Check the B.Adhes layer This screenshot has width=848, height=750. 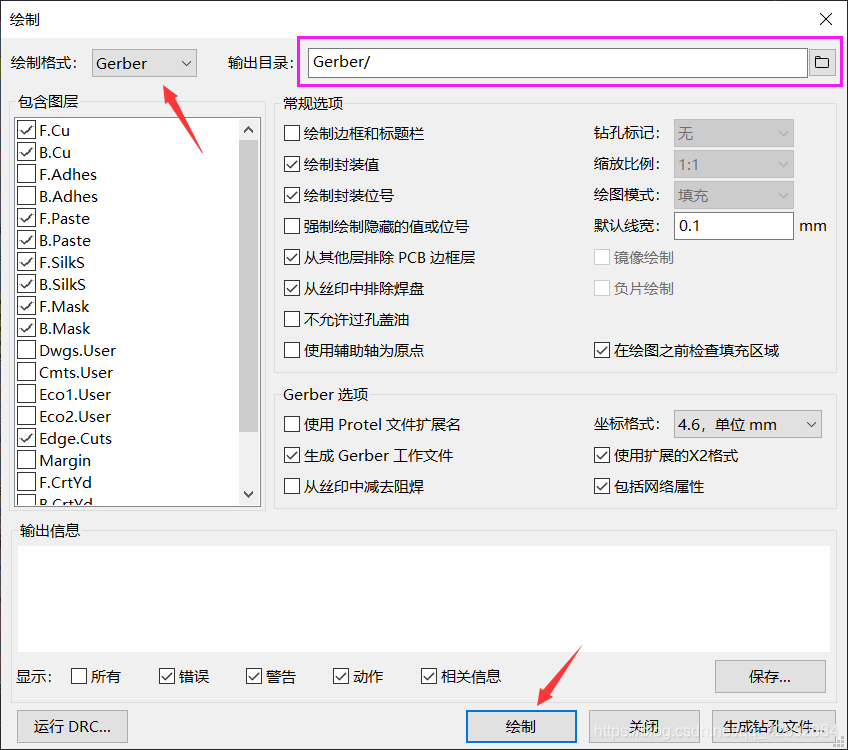(26, 196)
